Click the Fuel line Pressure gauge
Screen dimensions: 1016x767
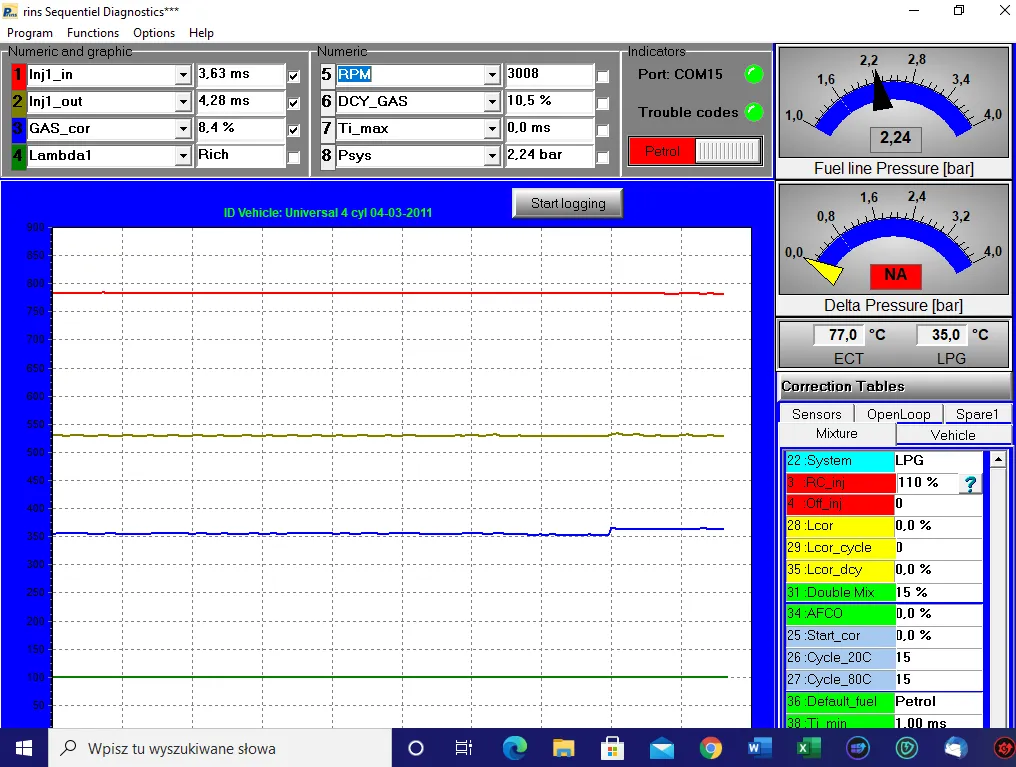(x=894, y=102)
